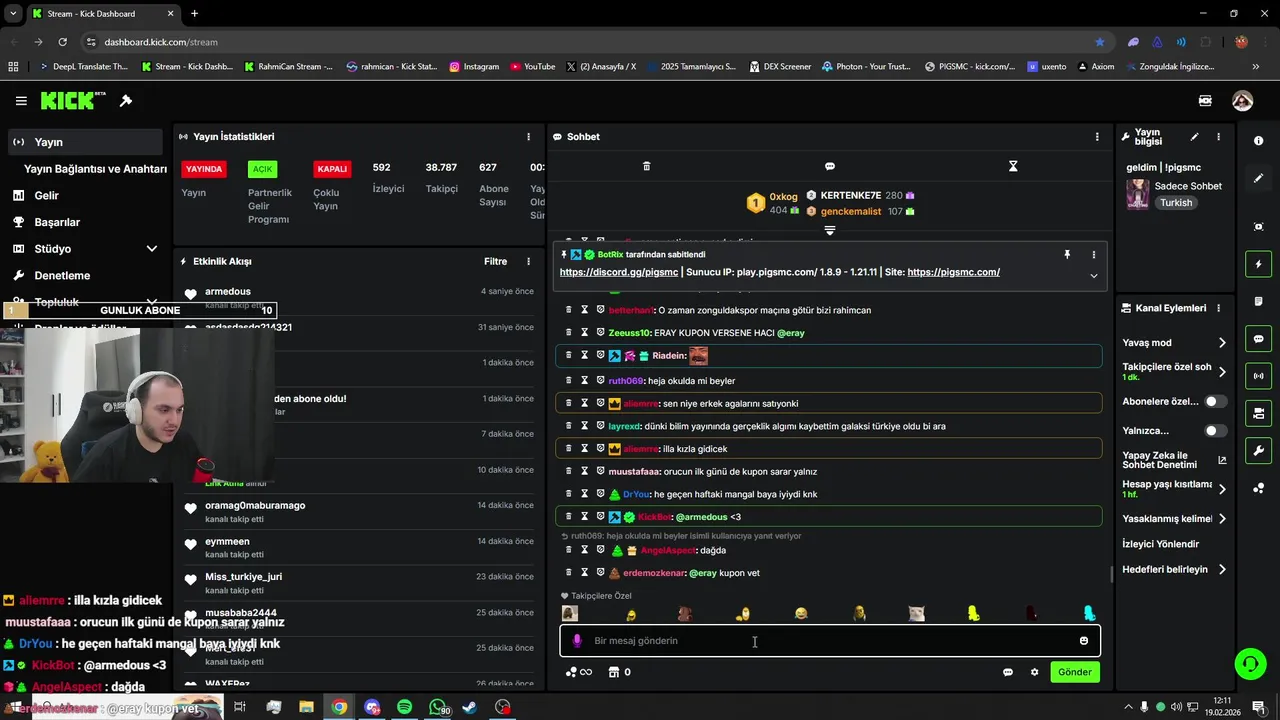
Task: Open the https://pigsmc.com/ link
Action: point(953,272)
